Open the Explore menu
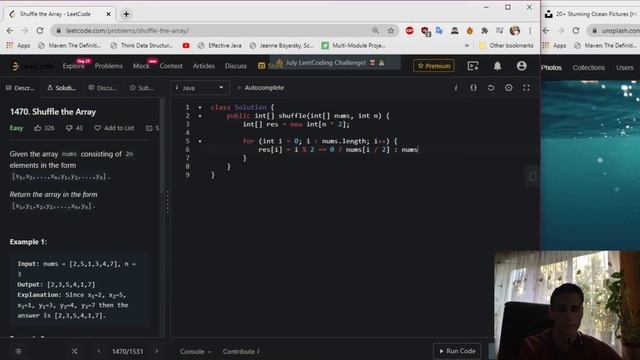 point(73,66)
